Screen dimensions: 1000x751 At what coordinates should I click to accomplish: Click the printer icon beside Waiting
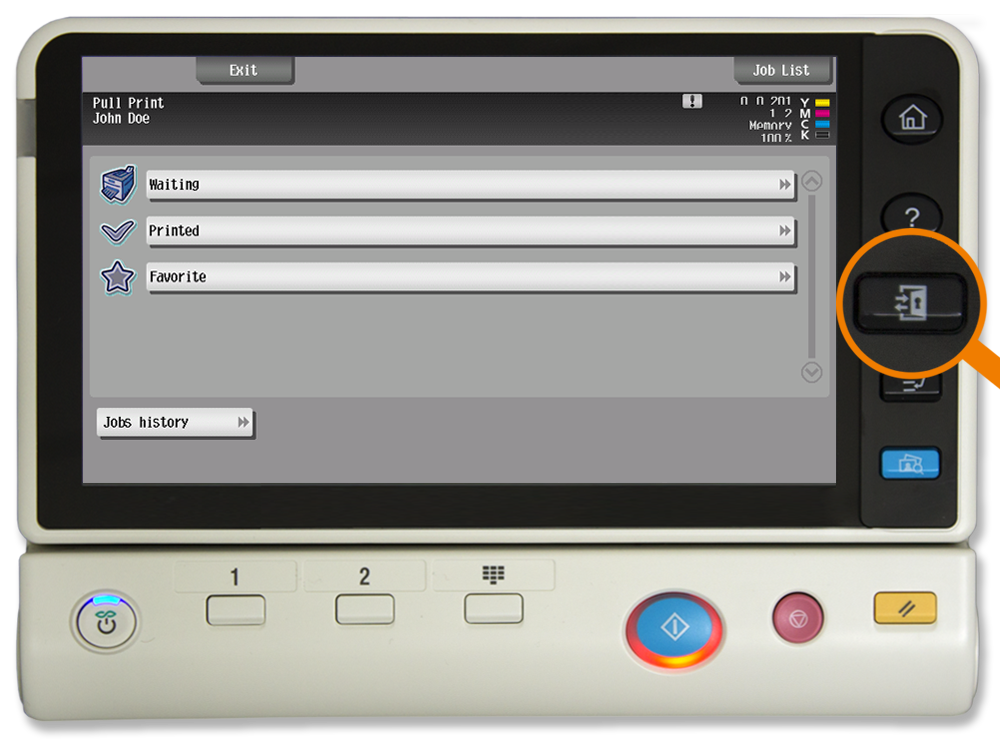[x=118, y=185]
